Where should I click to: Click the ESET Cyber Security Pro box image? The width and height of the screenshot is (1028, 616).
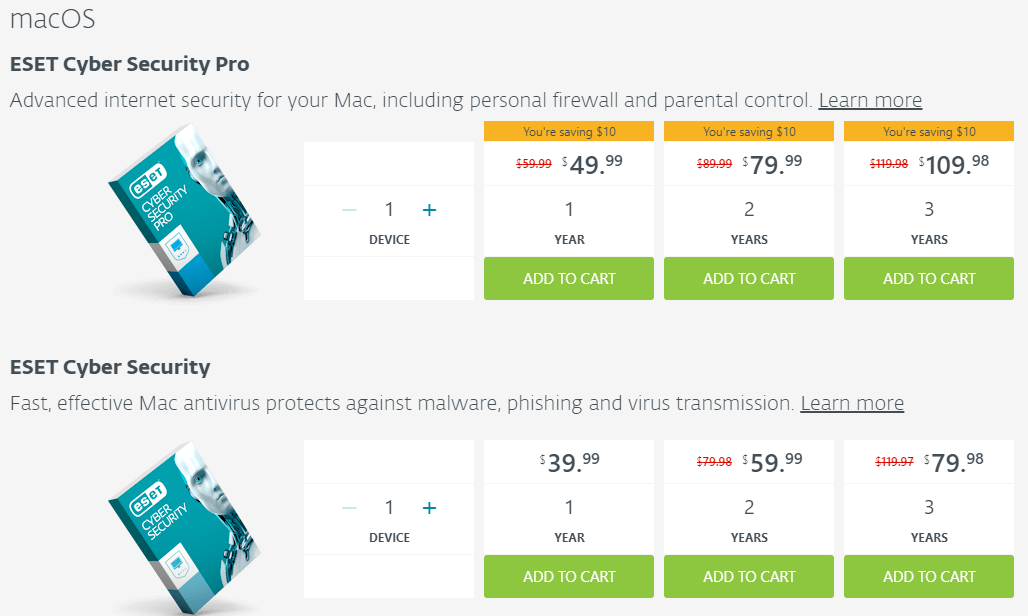185,211
